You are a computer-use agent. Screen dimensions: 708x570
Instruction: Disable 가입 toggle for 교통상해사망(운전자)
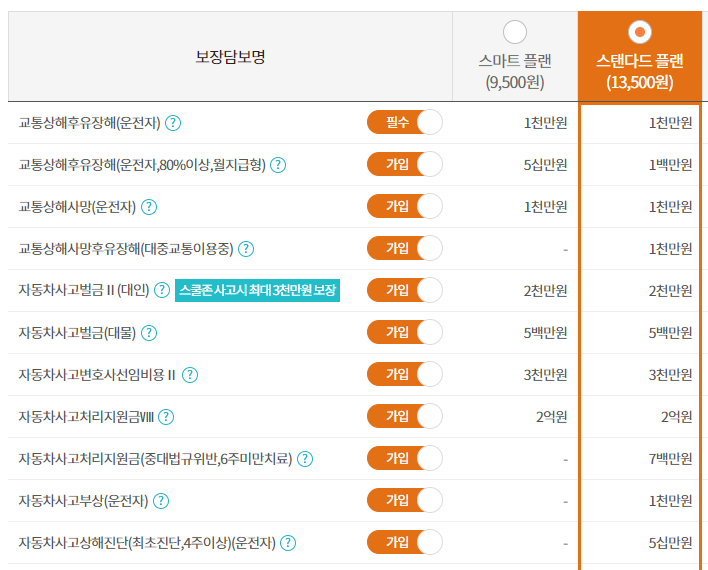coord(405,207)
